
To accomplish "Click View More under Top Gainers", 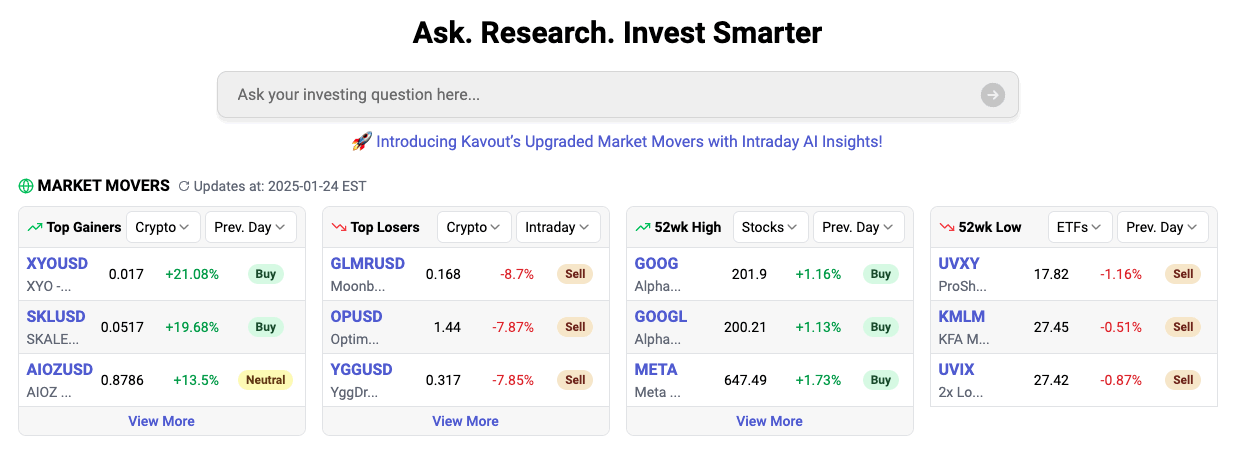I will [161, 421].
